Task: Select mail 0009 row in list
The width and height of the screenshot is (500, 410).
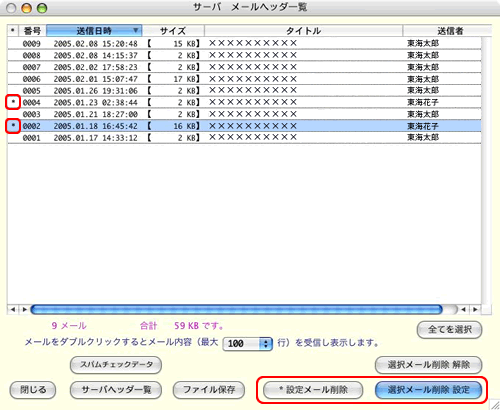Action: [244, 43]
